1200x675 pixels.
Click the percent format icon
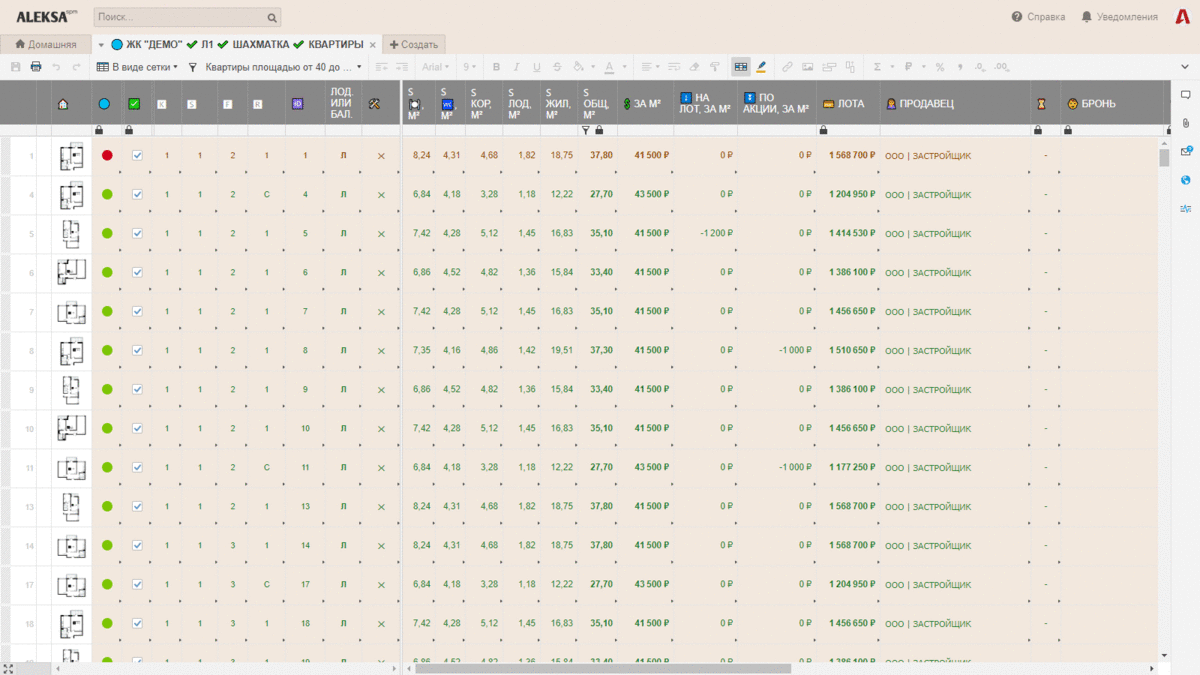[940, 67]
